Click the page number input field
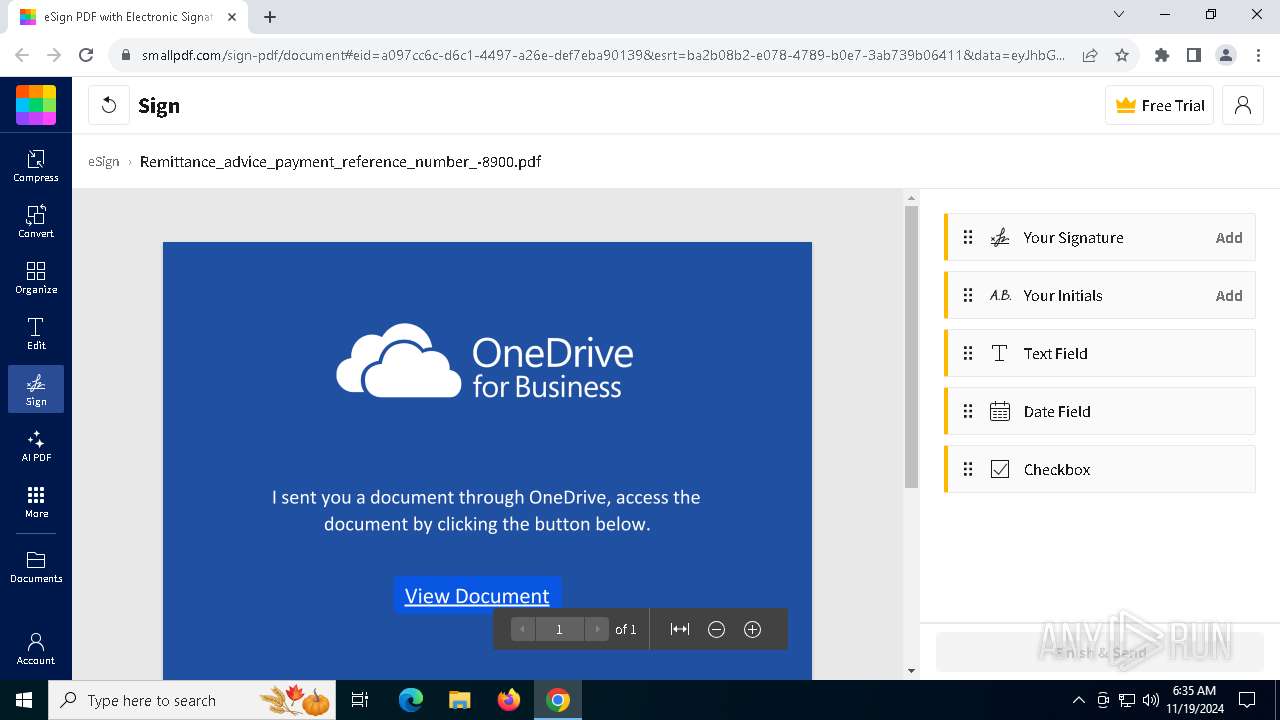Image resolution: width=1280 pixels, height=720 pixels. [560, 629]
